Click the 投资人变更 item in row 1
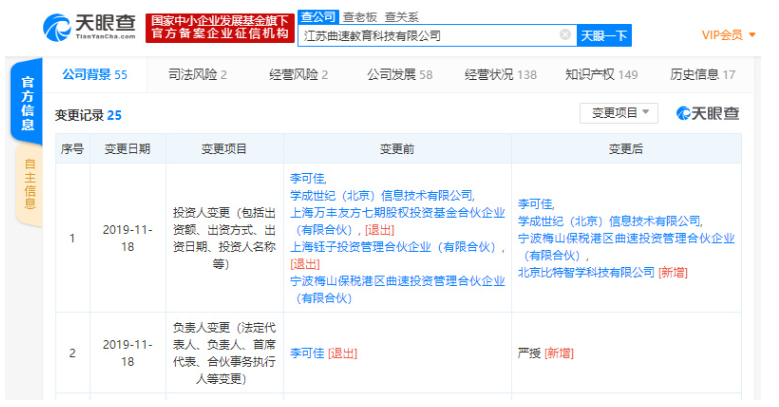The image size is (779, 407). [x=224, y=238]
